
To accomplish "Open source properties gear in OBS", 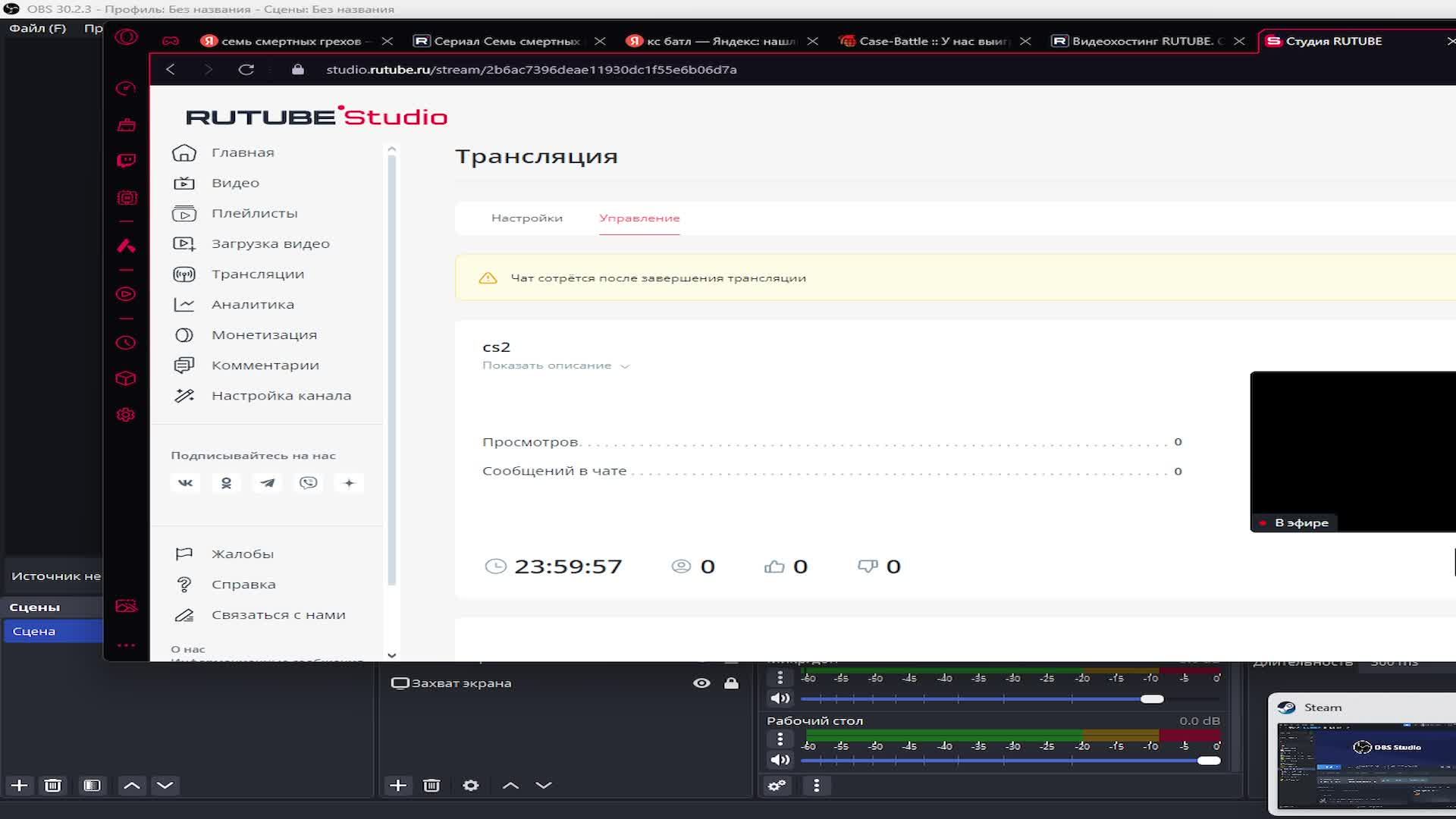I will [x=471, y=786].
